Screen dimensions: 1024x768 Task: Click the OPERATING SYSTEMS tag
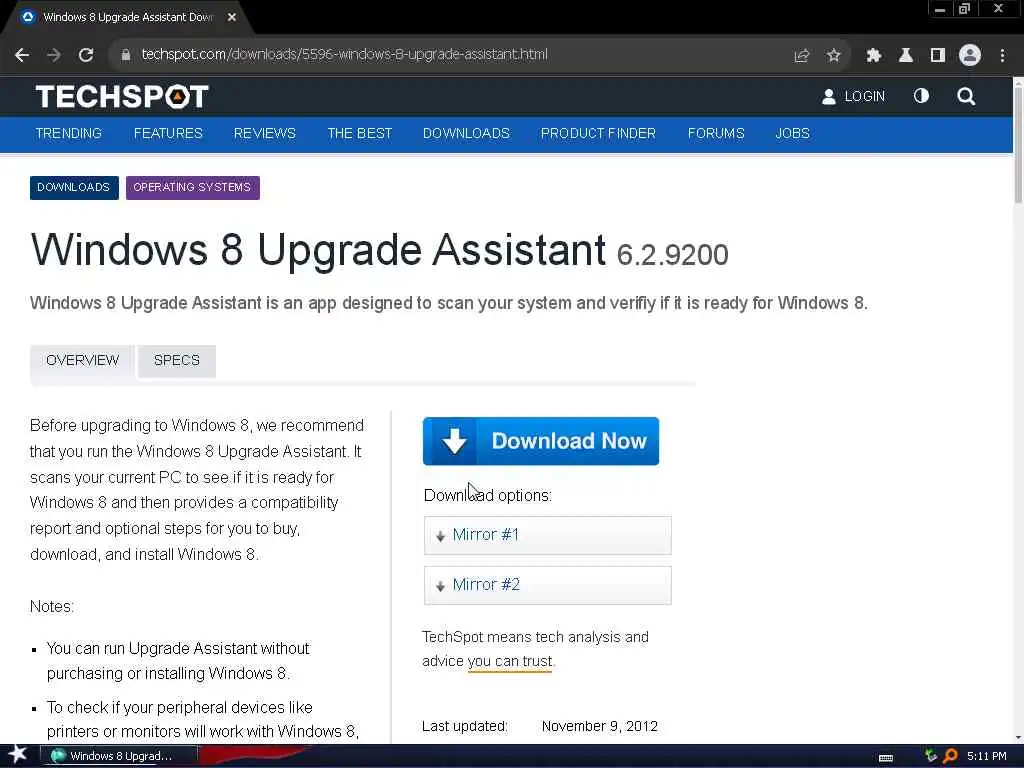(193, 187)
